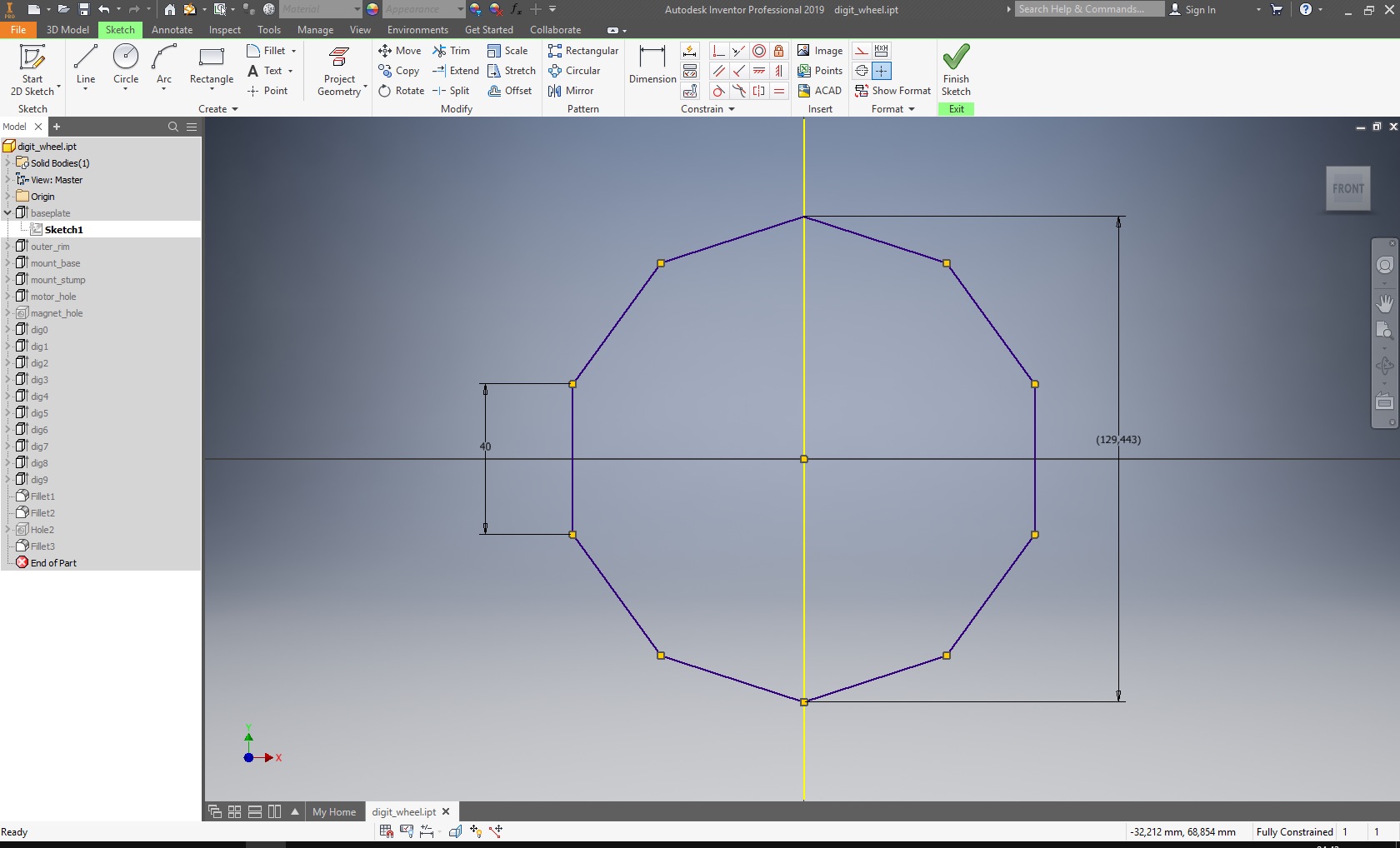Click the Trim button

click(x=451, y=51)
